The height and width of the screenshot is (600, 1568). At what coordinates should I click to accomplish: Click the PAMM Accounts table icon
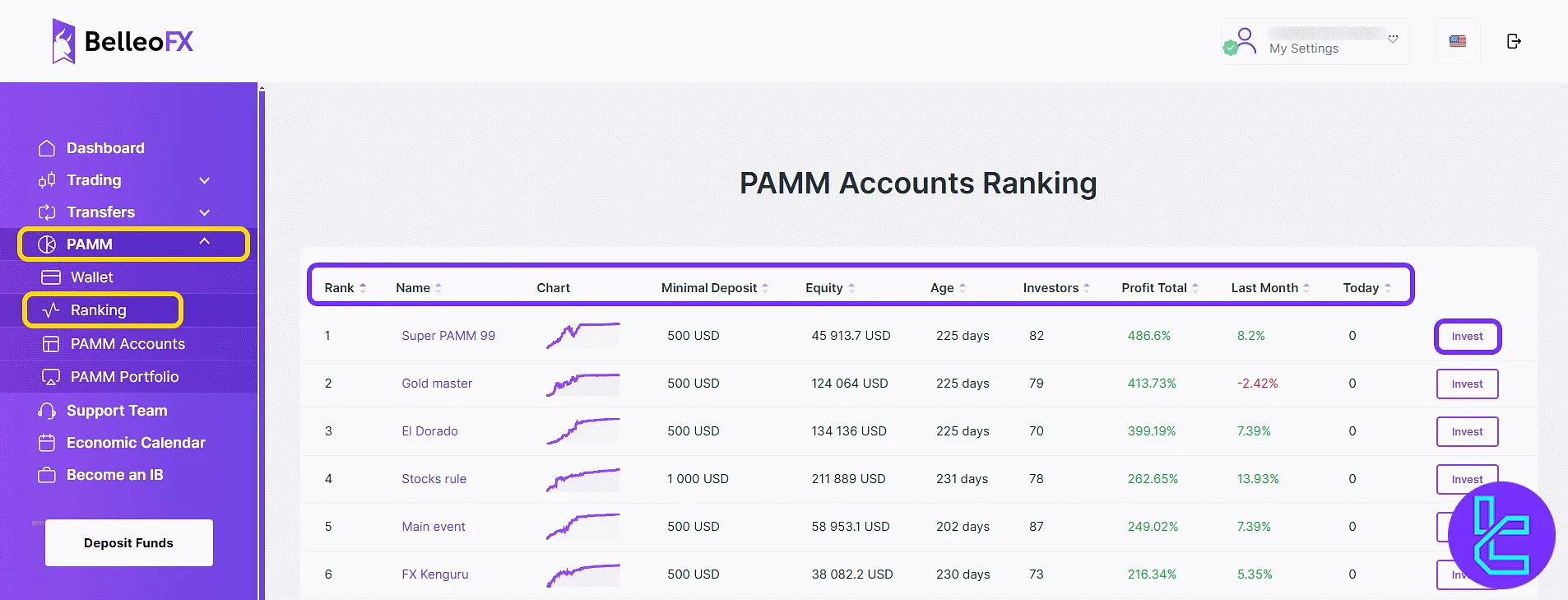[51, 344]
